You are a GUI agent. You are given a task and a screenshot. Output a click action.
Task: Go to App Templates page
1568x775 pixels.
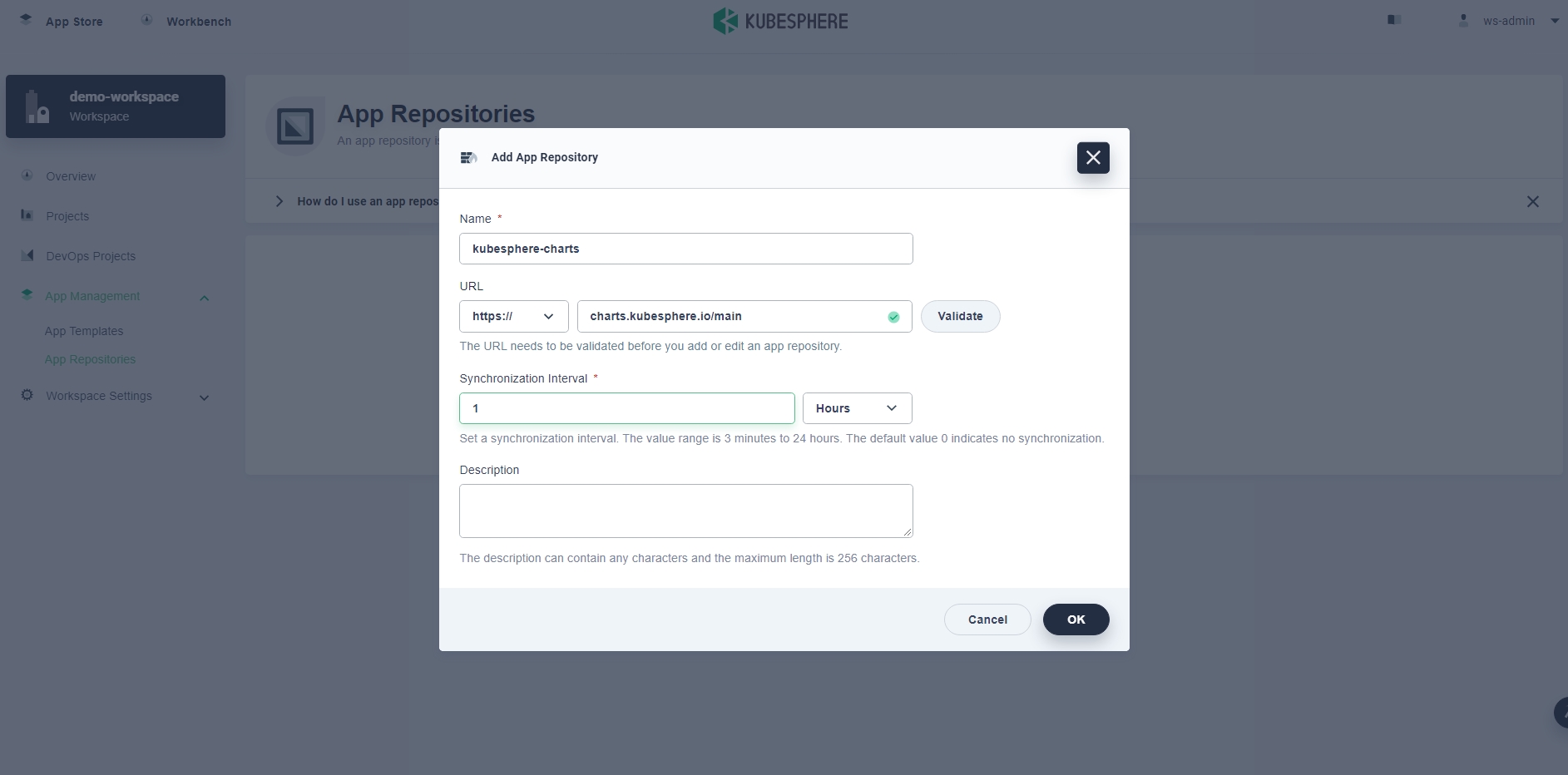(x=84, y=331)
